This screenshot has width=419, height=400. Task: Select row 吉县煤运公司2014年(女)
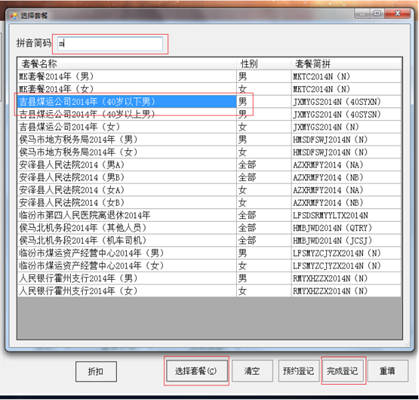point(209,127)
